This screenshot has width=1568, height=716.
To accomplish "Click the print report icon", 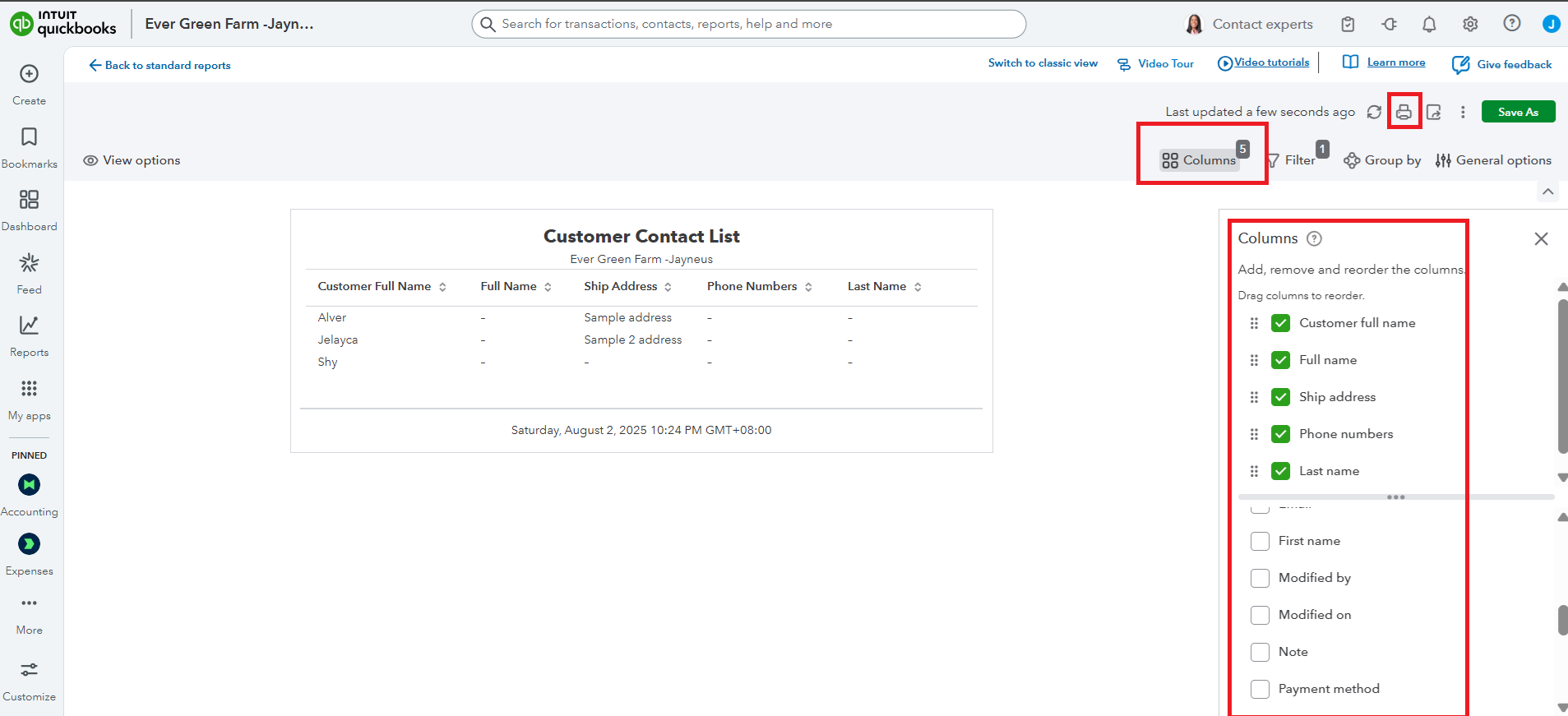I will coord(1404,112).
